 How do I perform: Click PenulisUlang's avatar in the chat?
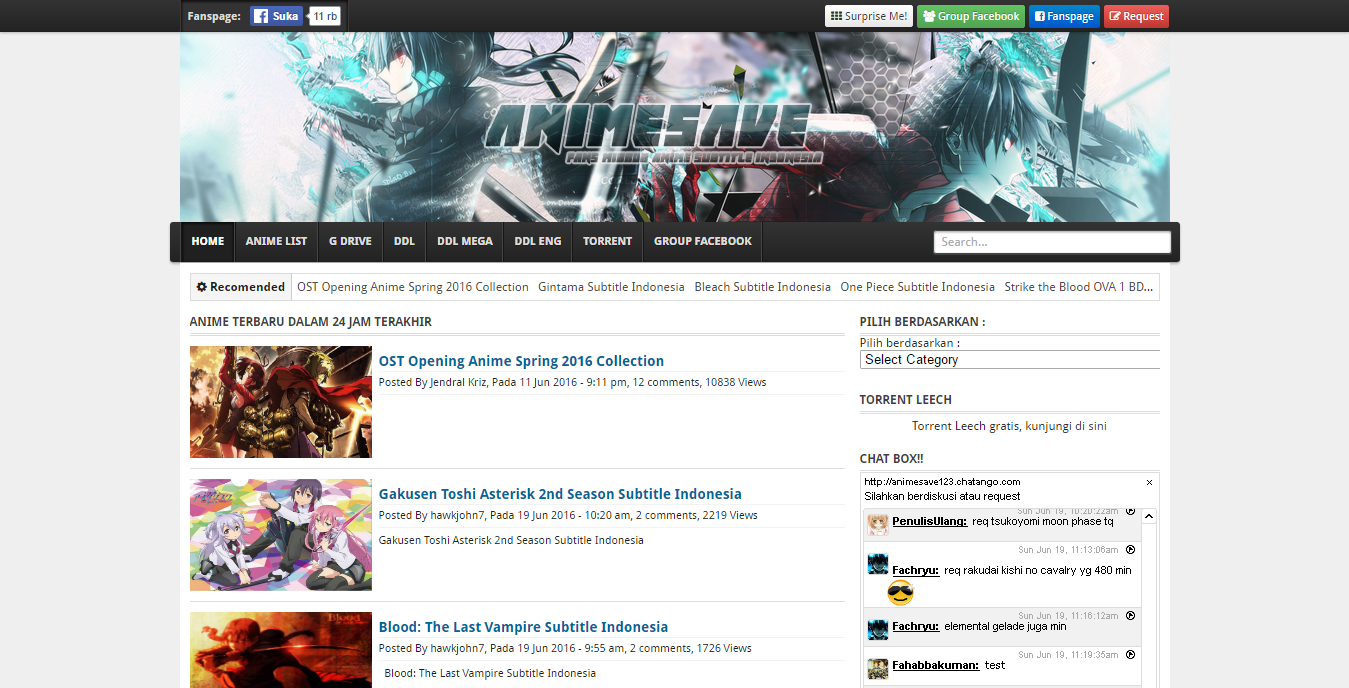tap(877, 525)
